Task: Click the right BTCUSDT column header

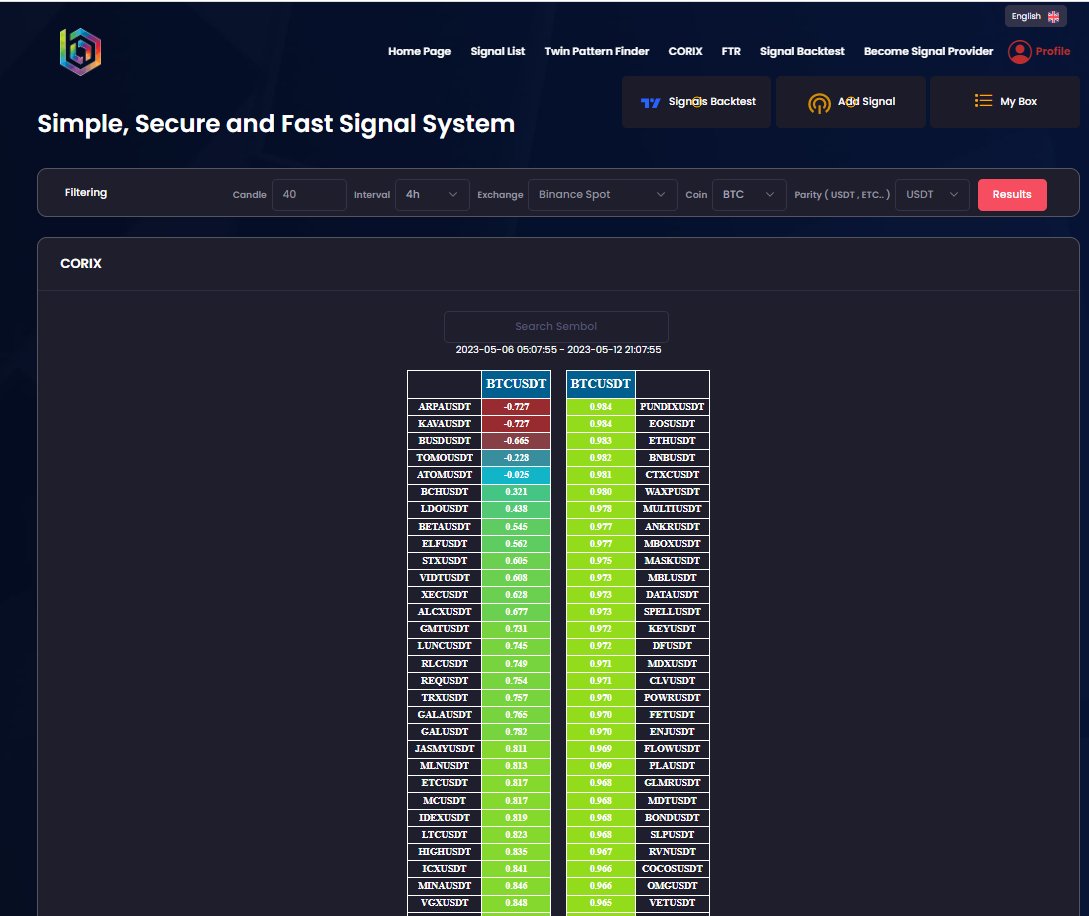Action: (x=601, y=384)
